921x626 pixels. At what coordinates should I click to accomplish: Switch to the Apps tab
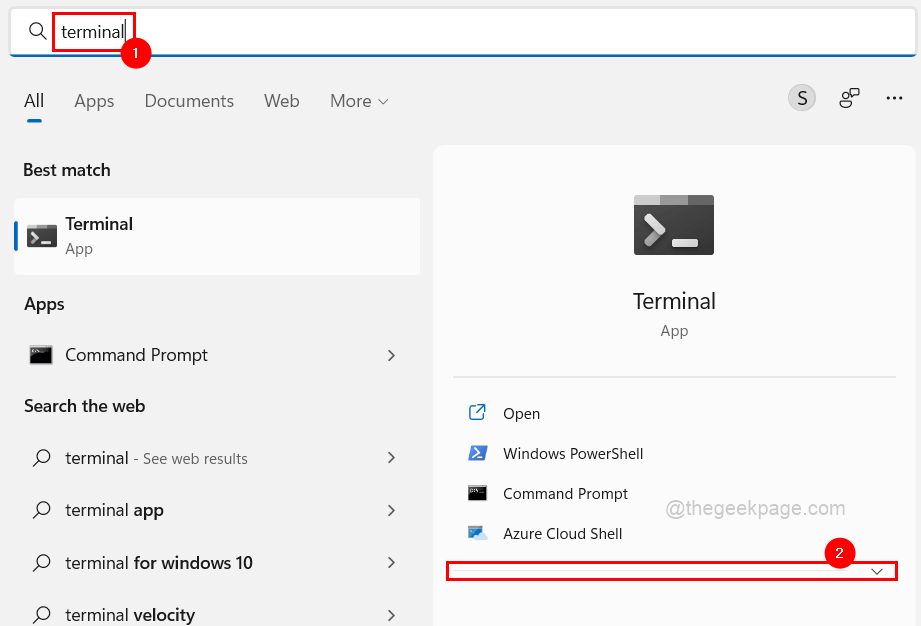tap(94, 101)
